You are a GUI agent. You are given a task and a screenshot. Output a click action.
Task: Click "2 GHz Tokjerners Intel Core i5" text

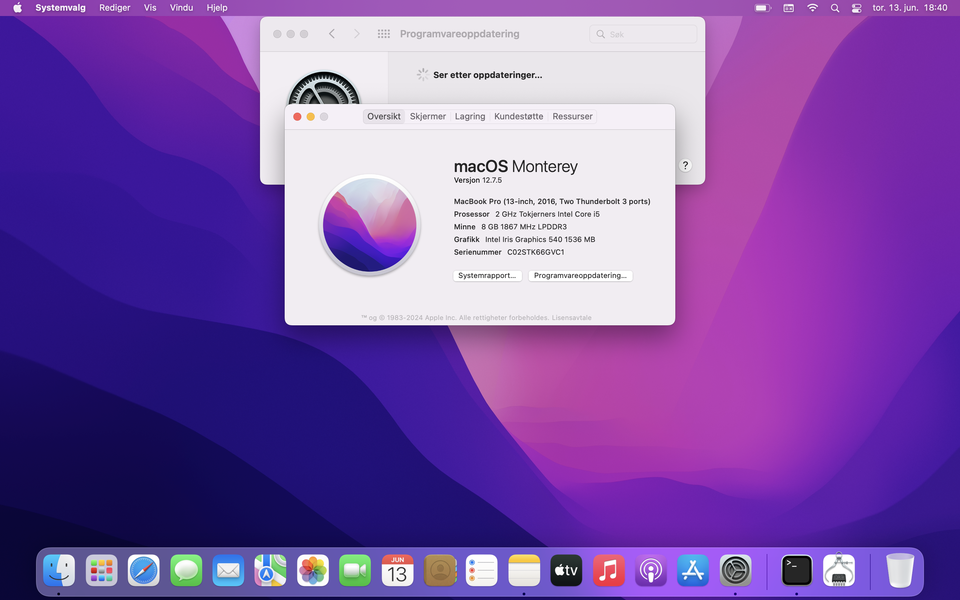(x=547, y=214)
